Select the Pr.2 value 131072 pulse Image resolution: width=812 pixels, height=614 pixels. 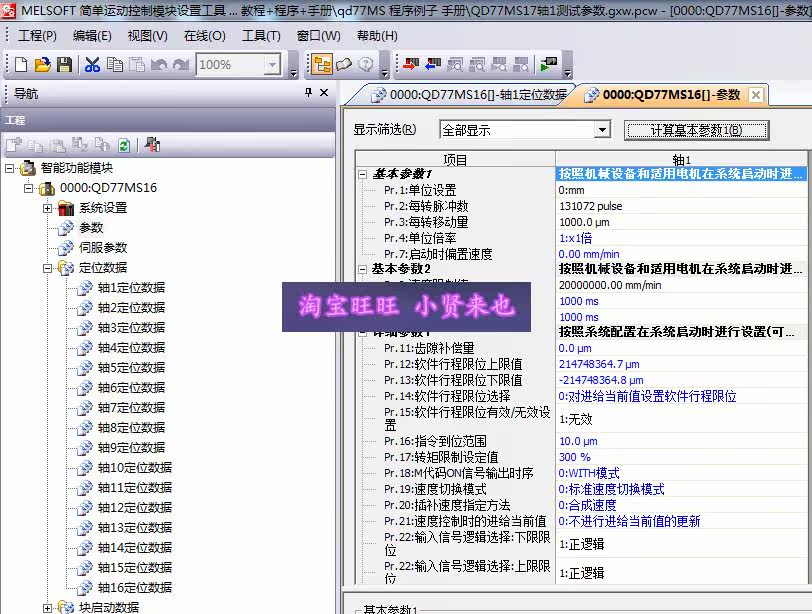[x=681, y=206]
